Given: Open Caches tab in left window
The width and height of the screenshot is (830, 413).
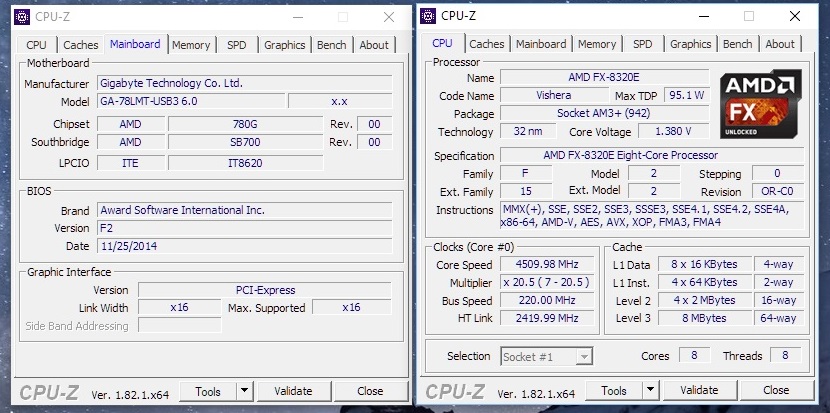Looking at the screenshot, I should point(80,45).
